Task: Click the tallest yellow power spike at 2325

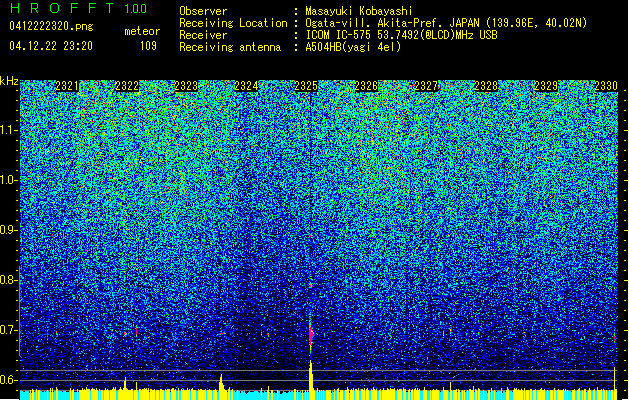Action: coord(311,375)
